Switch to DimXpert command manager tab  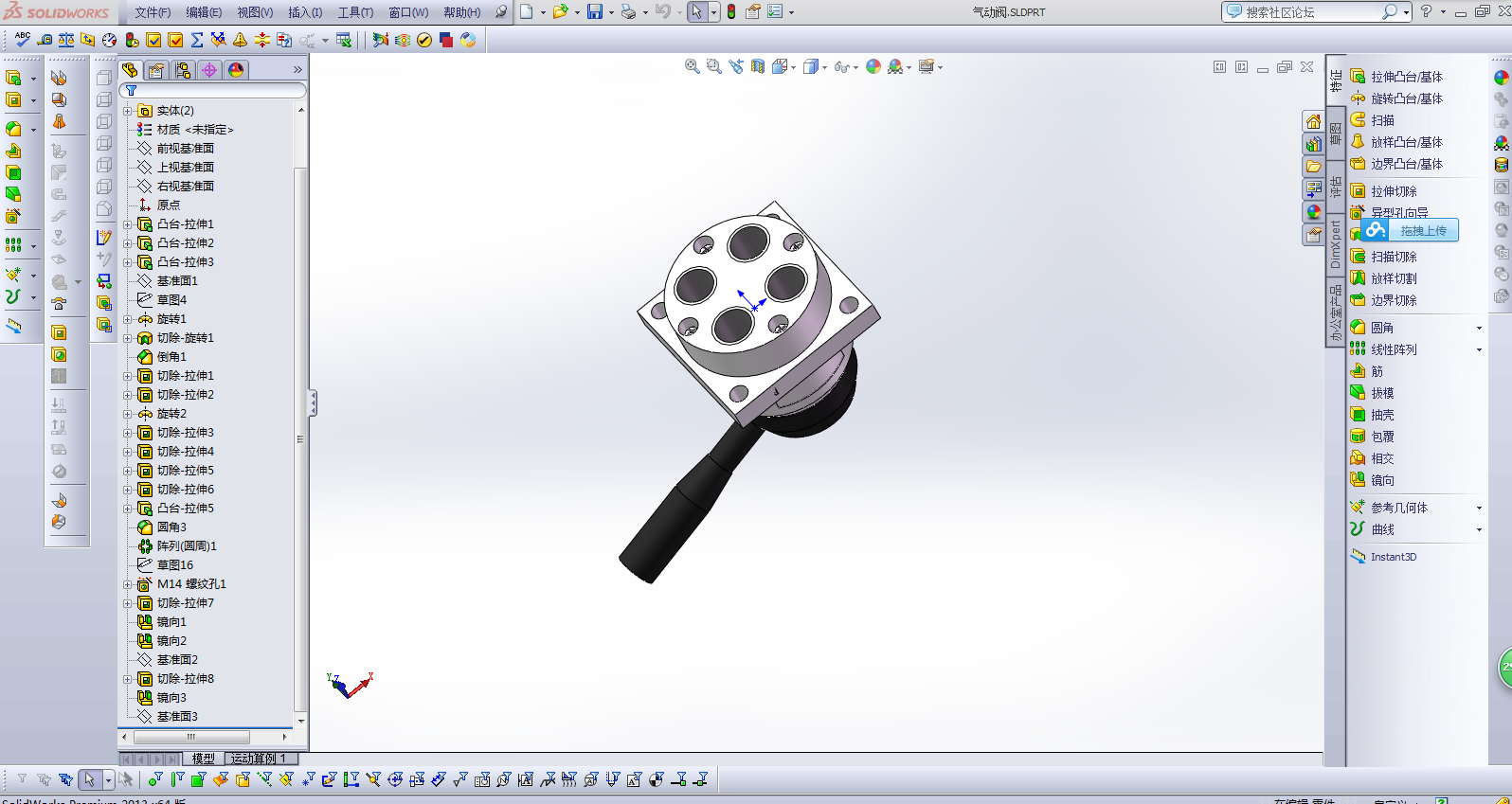pos(1336,244)
